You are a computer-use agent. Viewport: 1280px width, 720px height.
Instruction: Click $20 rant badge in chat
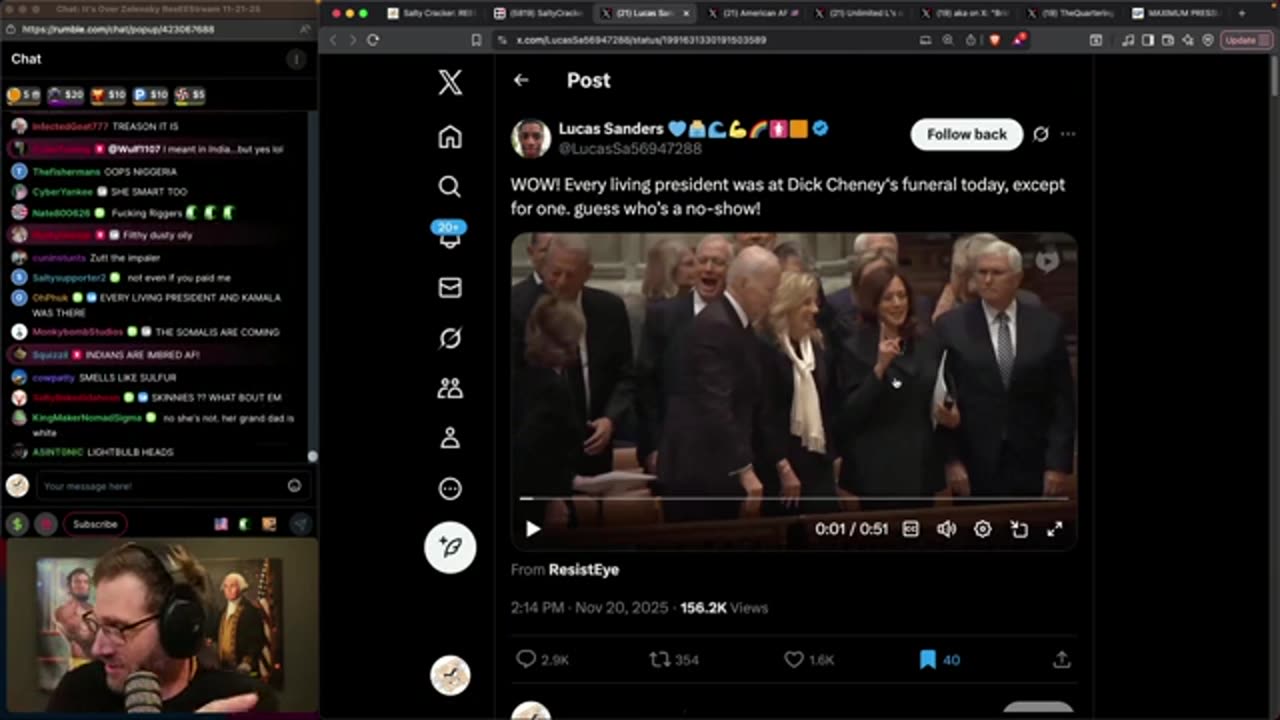pos(66,95)
